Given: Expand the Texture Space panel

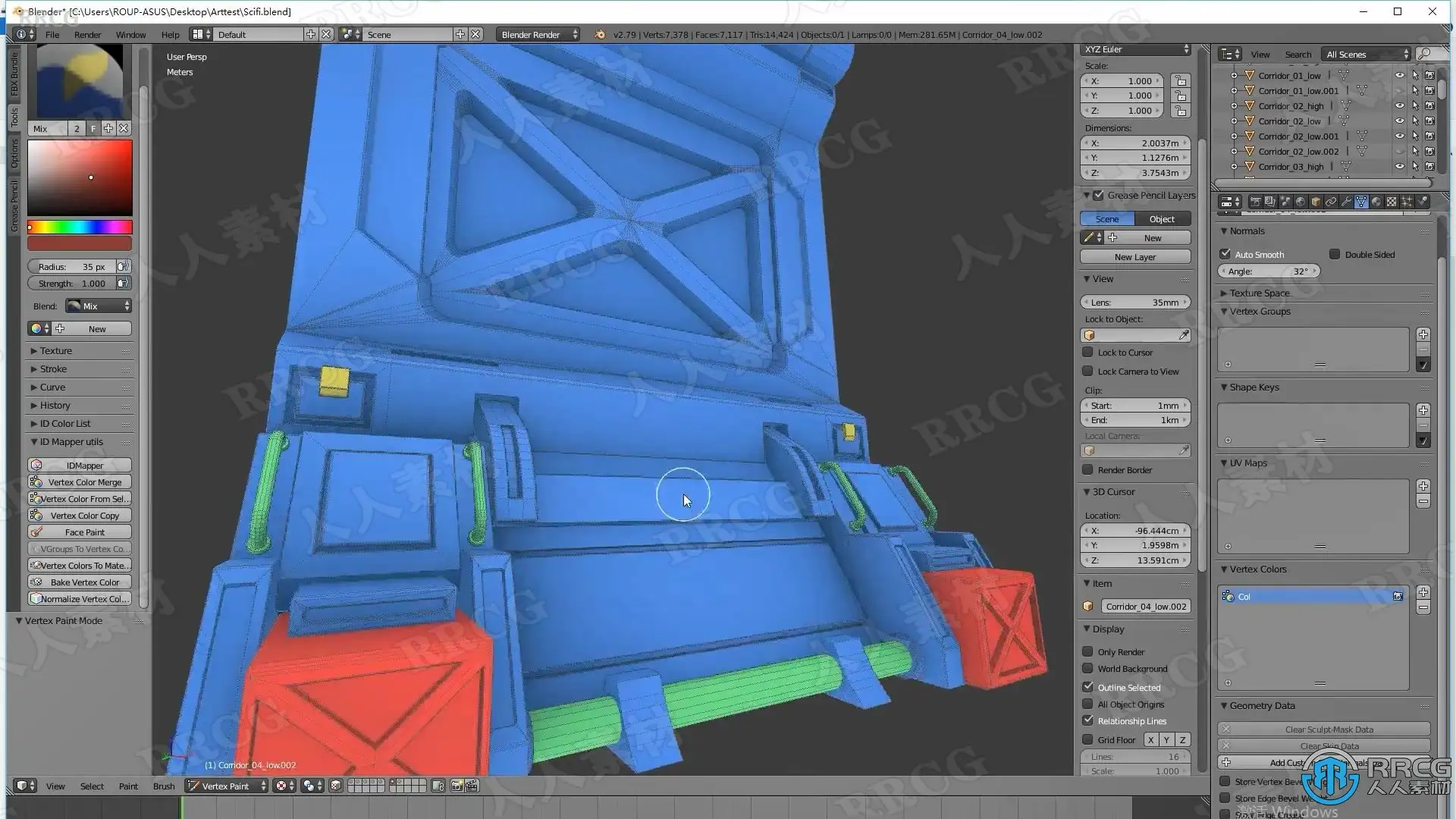Looking at the screenshot, I should [x=1259, y=293].
